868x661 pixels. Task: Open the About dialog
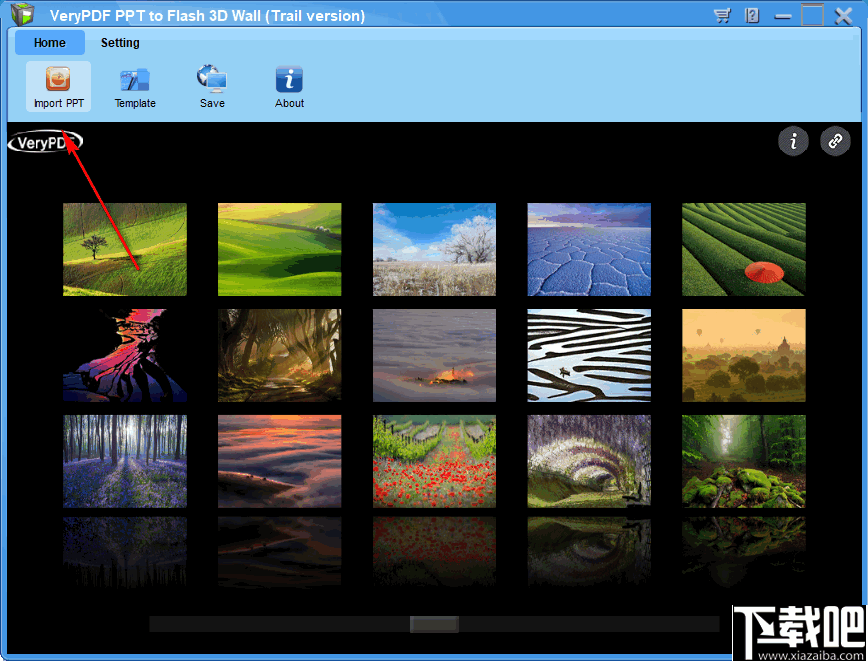point(289,86)
